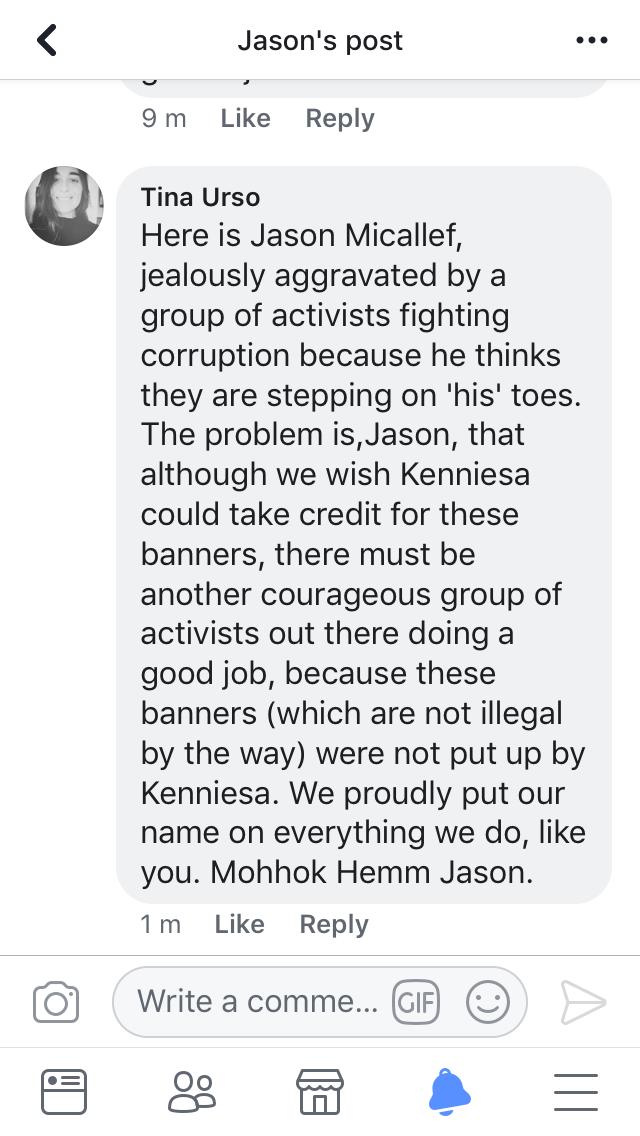This screenshot has width=640, height=1136.
Task: Open the three-dot options menu
Action: 591,41
